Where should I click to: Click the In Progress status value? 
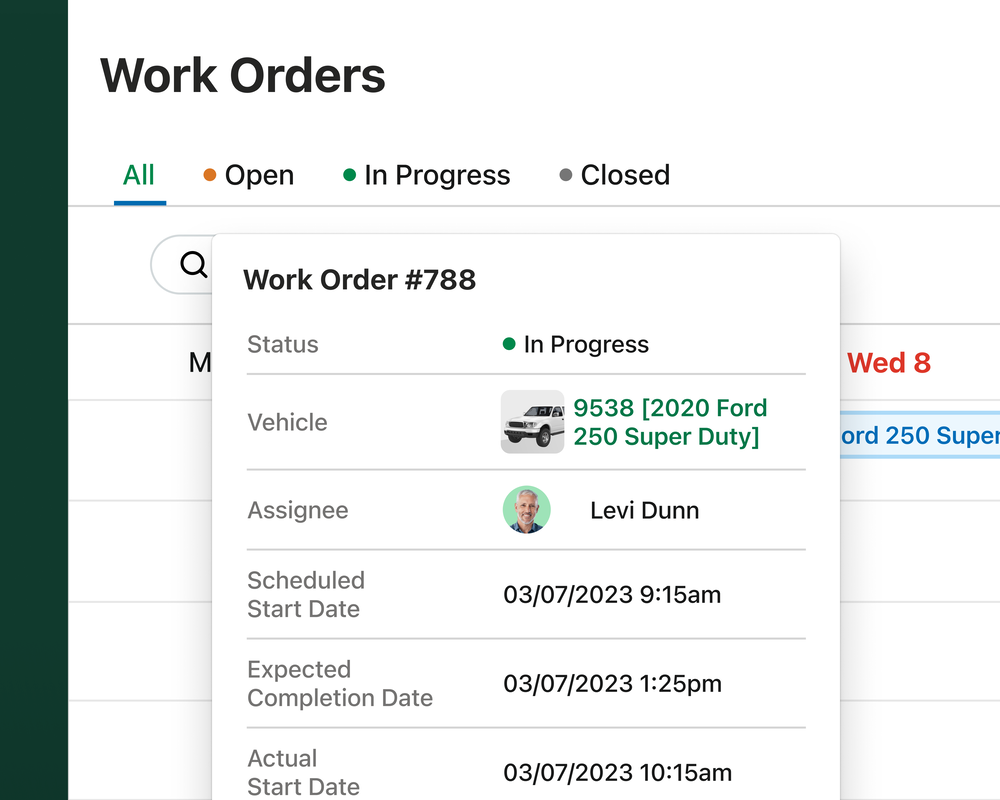tap(576, 344)
